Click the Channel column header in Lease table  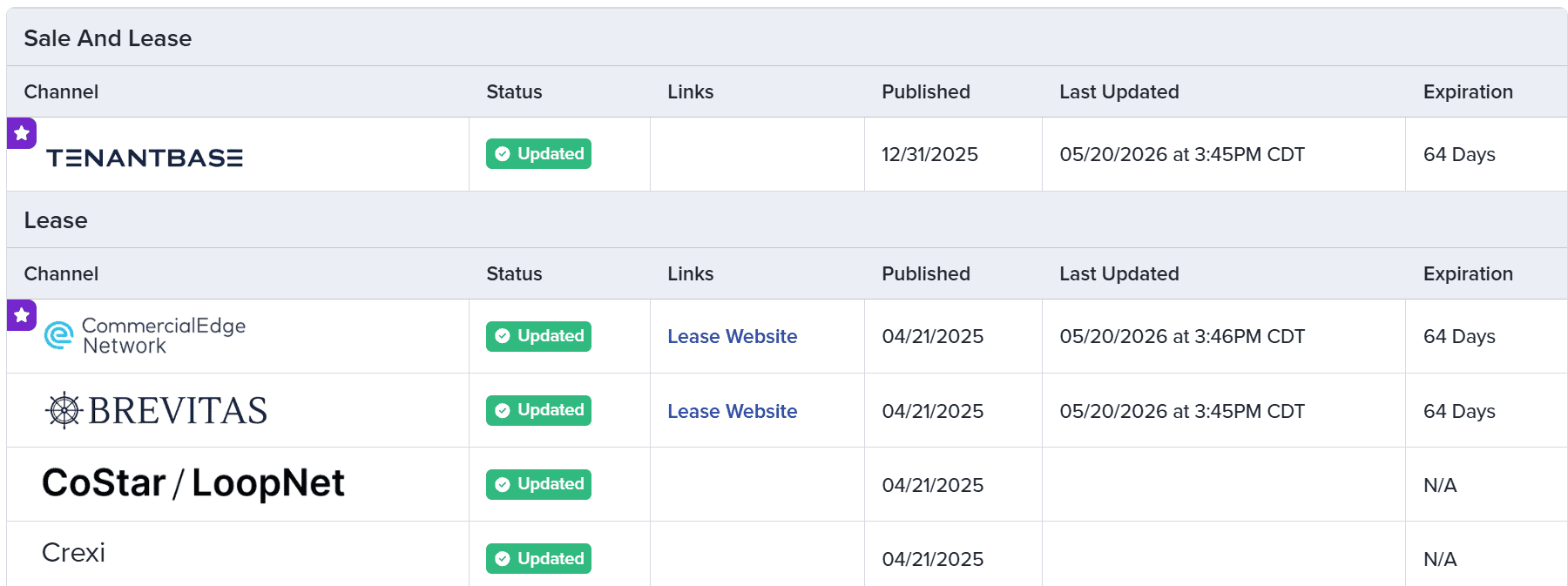pos(61,273)
